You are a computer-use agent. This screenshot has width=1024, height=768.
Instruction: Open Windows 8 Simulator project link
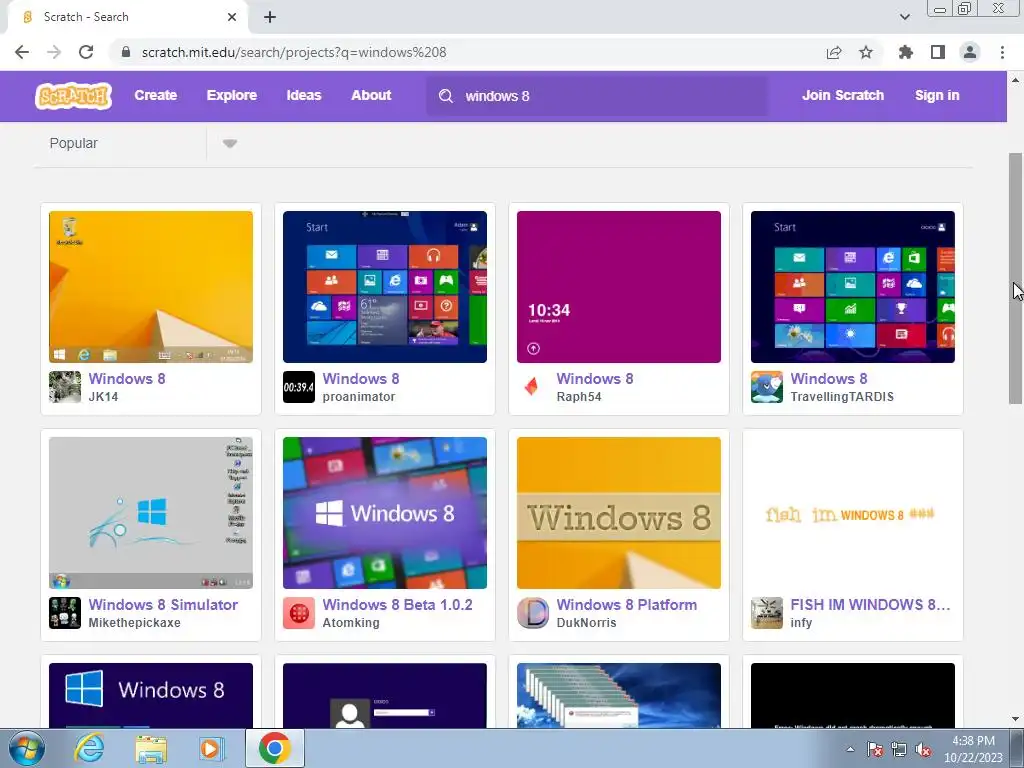(163, 605)
